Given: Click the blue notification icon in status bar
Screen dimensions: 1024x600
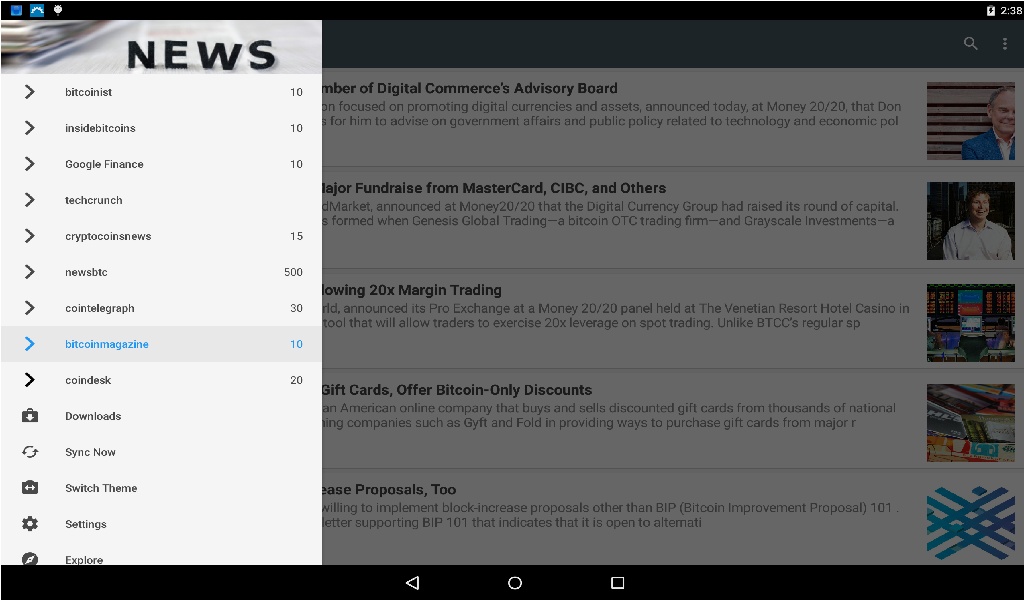Looking at the screenshot, I should pyautogui.click(x=16, y=10).
